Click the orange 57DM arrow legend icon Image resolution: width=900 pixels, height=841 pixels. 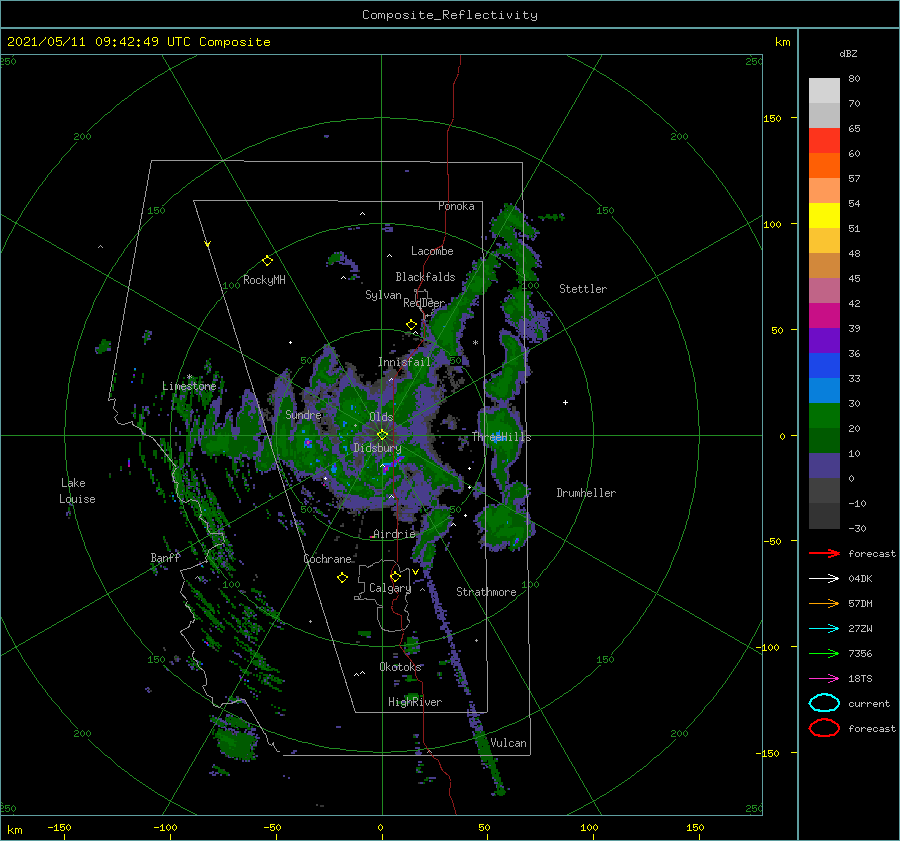(x=824, y=603)
